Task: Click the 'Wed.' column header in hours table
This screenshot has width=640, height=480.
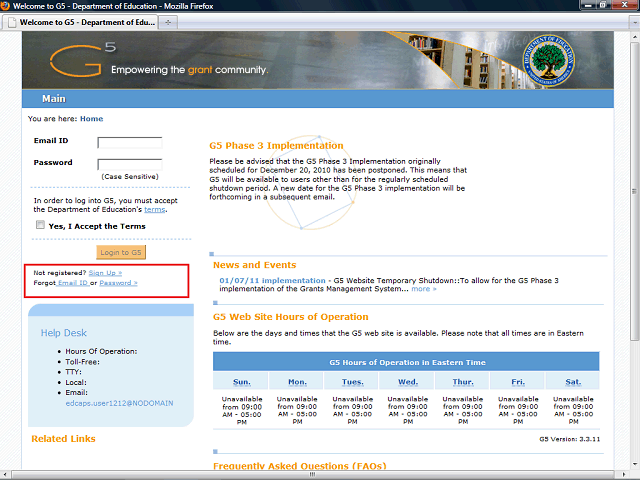Action: (x=407, y=382)
